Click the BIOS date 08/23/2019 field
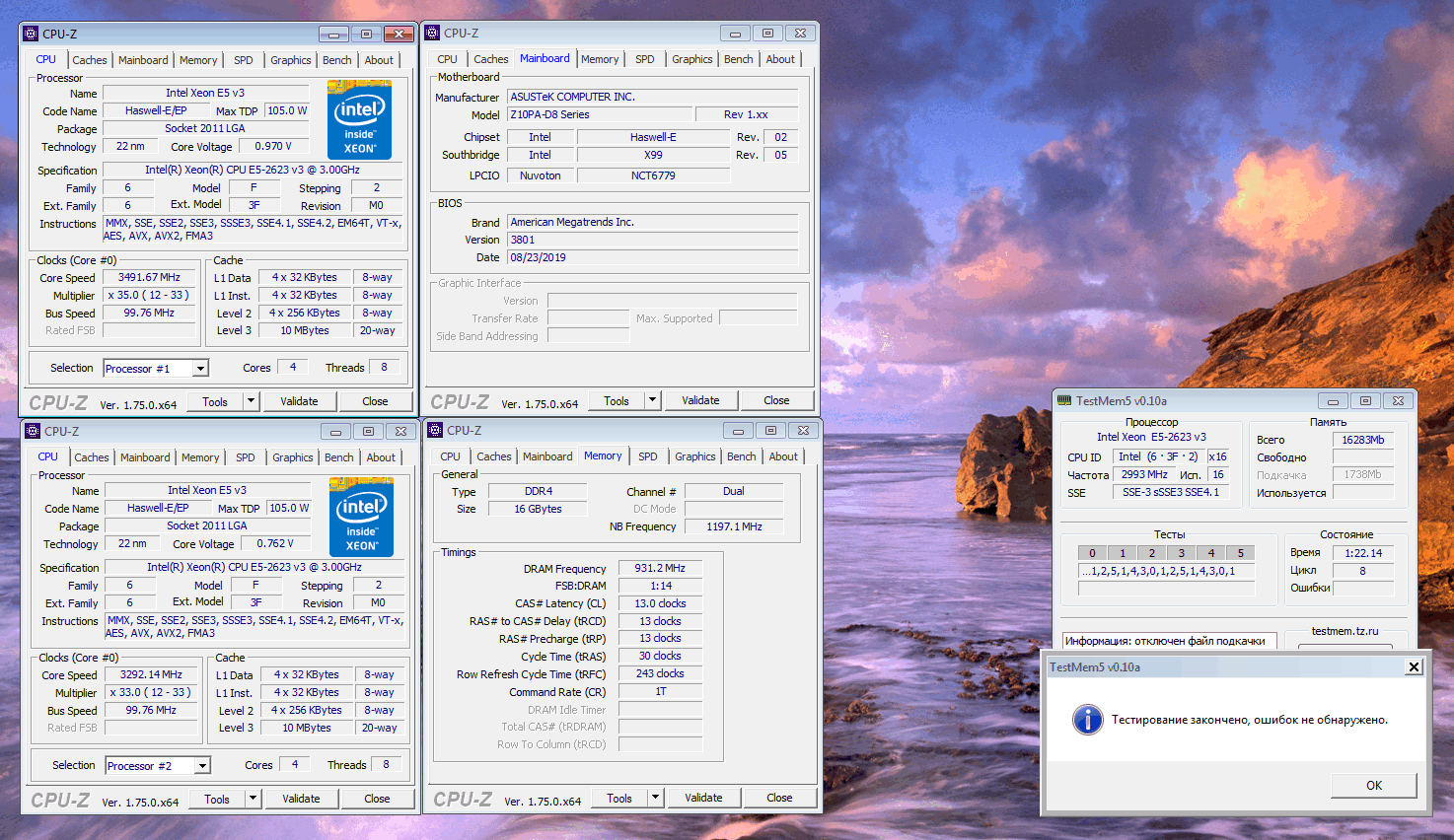The height and width of the screenshot is (840, 1454). pyautogui.click(x=653, y=257)
